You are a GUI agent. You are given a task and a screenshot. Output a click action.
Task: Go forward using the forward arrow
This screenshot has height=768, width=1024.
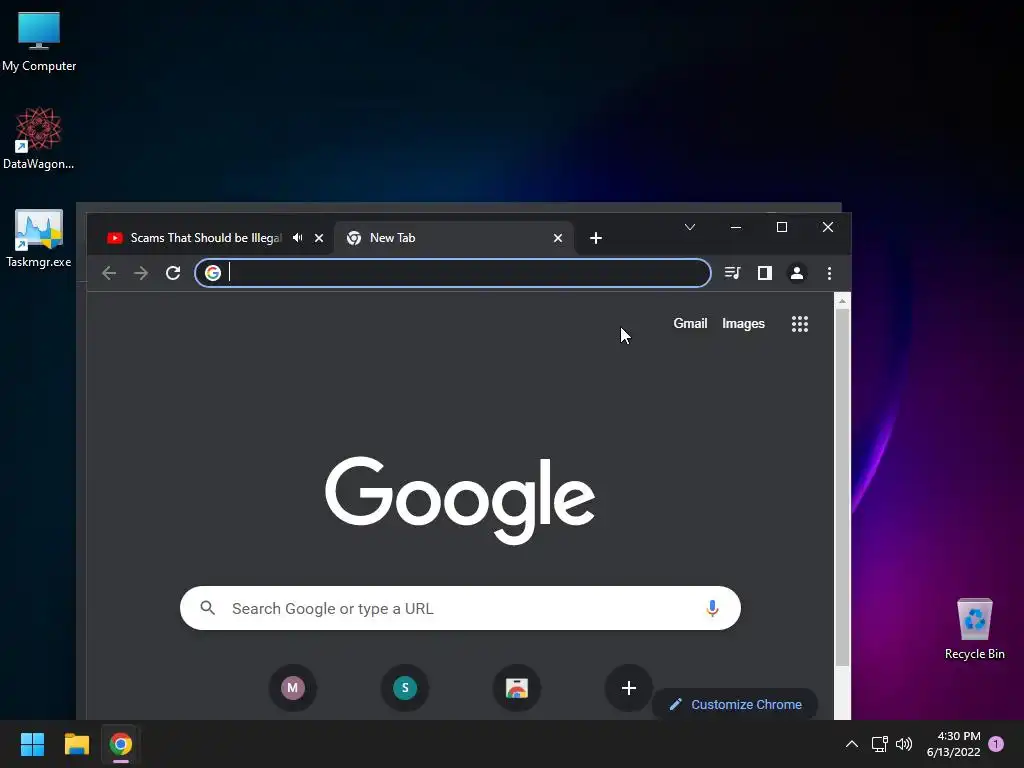tap(140, 273)
